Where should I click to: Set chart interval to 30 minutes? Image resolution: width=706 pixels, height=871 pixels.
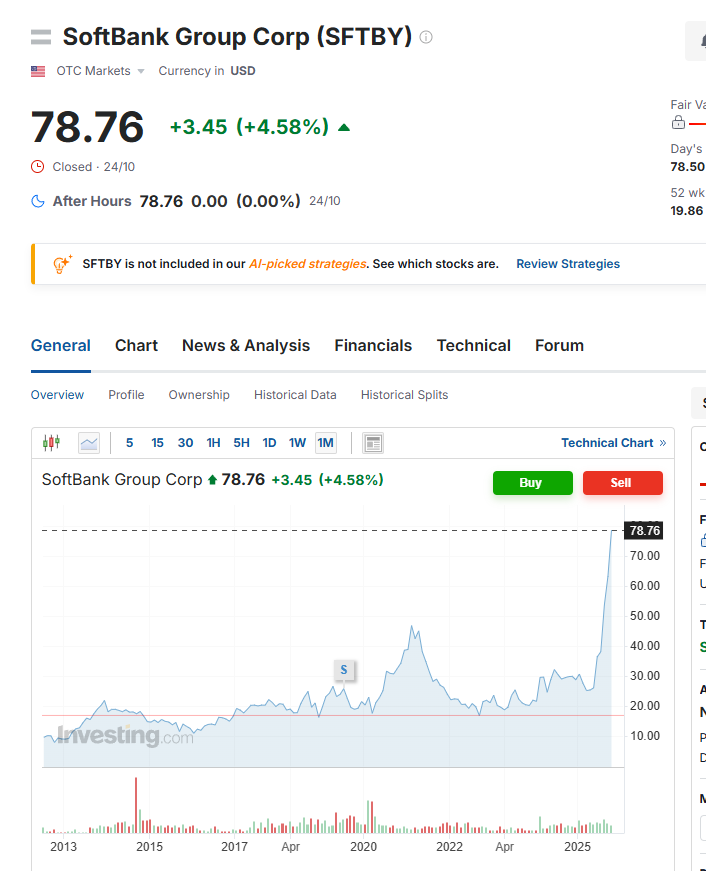coord(185,443)
